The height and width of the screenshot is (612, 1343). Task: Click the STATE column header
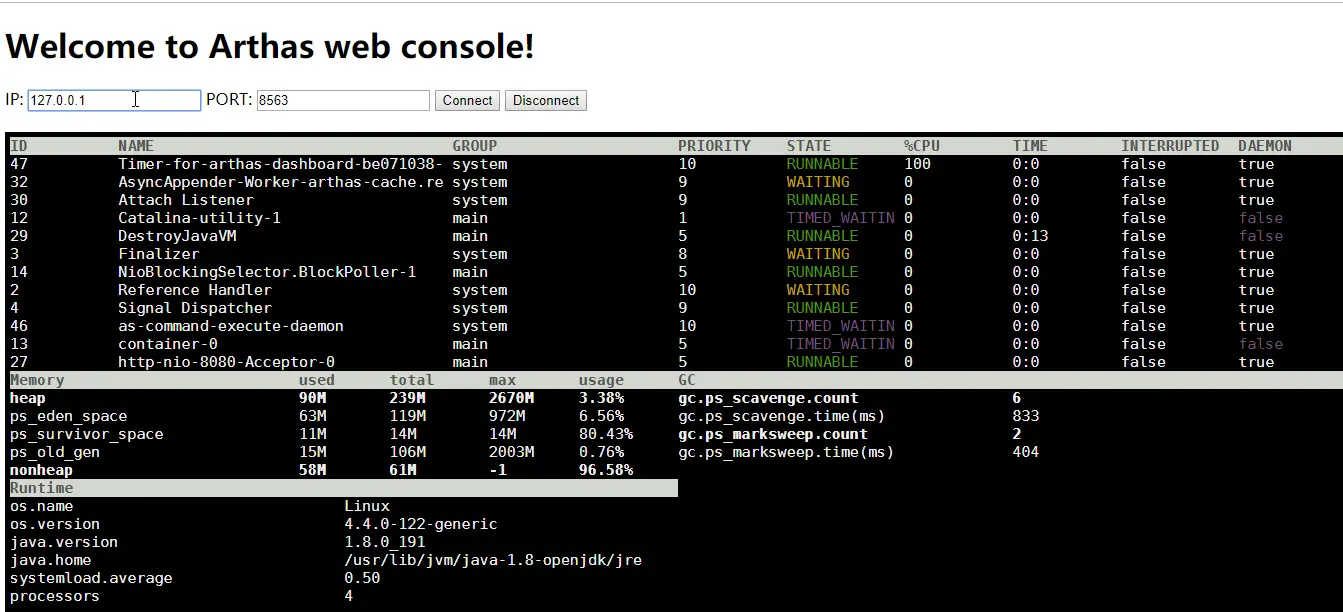point(809,146)
